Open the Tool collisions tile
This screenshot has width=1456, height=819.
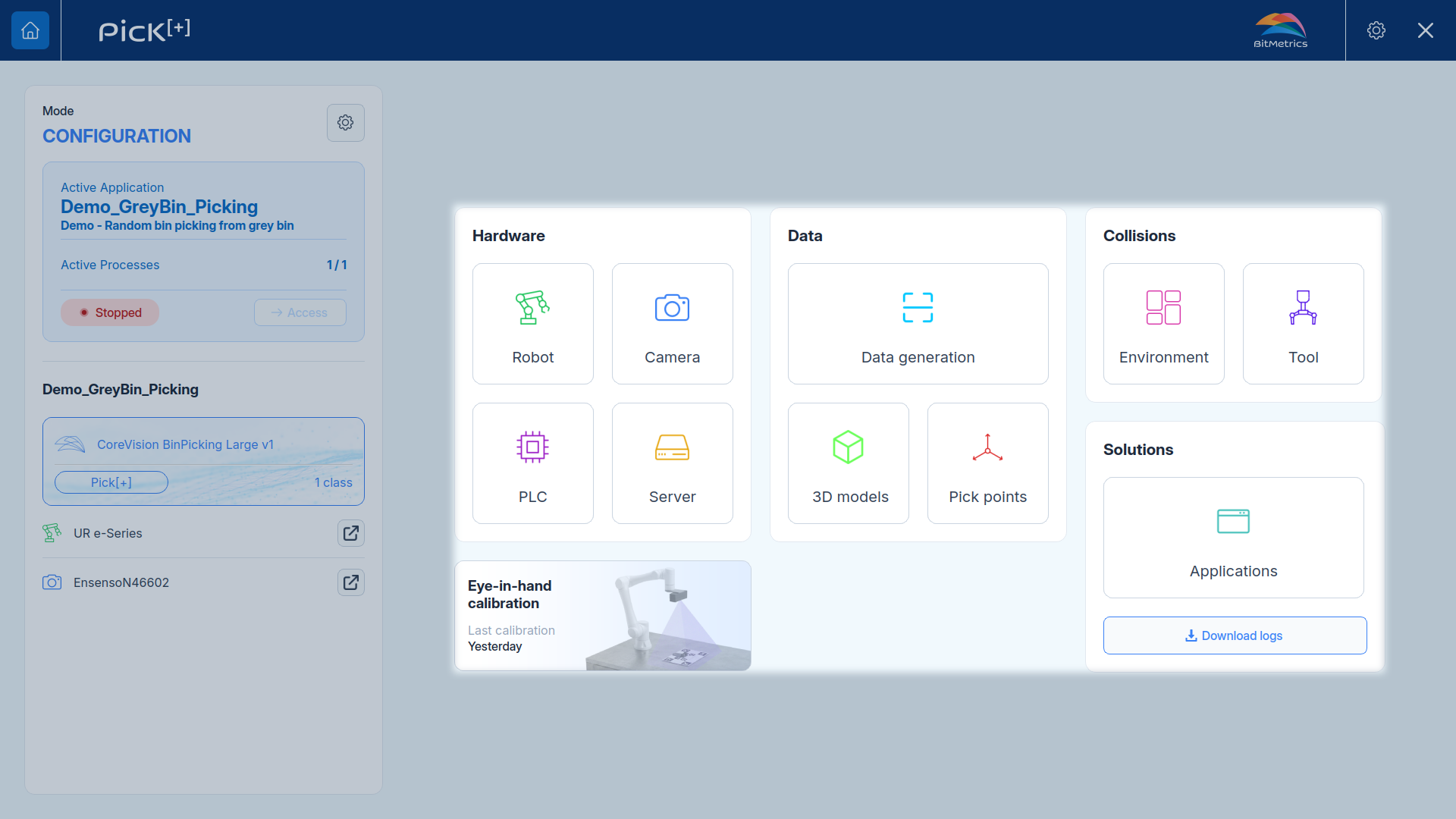(1304, 324)
